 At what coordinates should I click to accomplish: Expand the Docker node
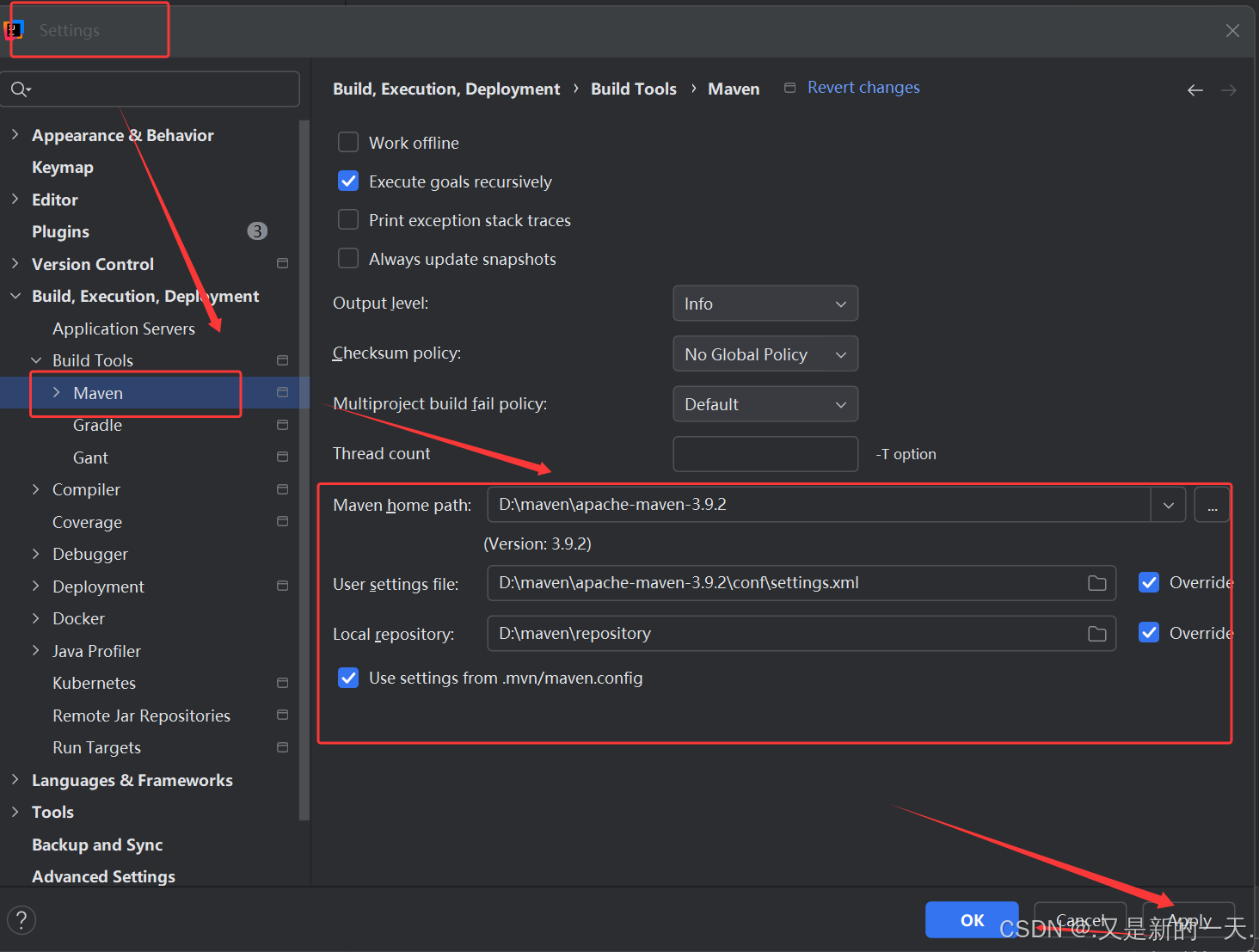[36, 618]
